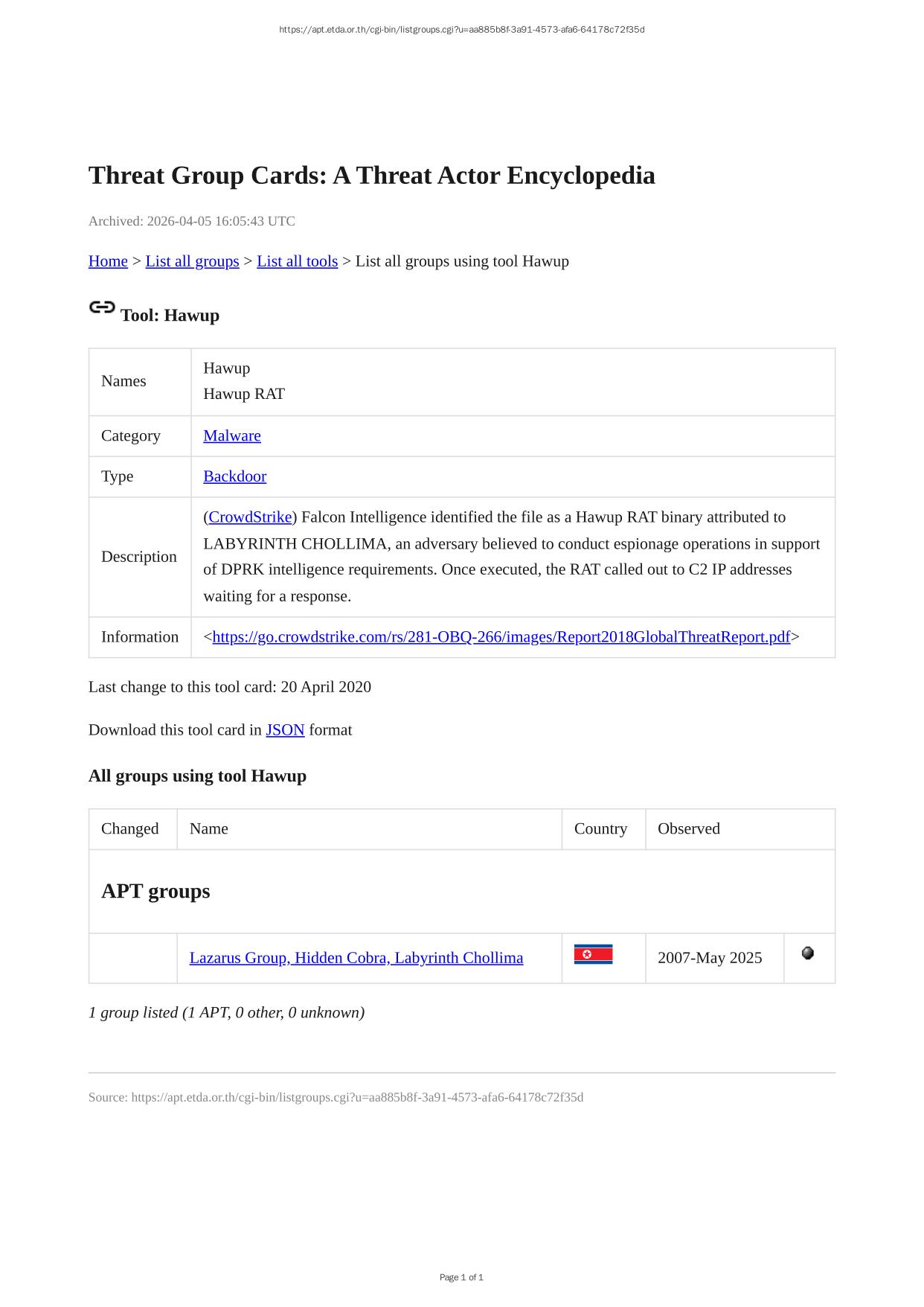Click the Country column header
The height and width of the screenshot is (1307, 924).
pos(600,829)
